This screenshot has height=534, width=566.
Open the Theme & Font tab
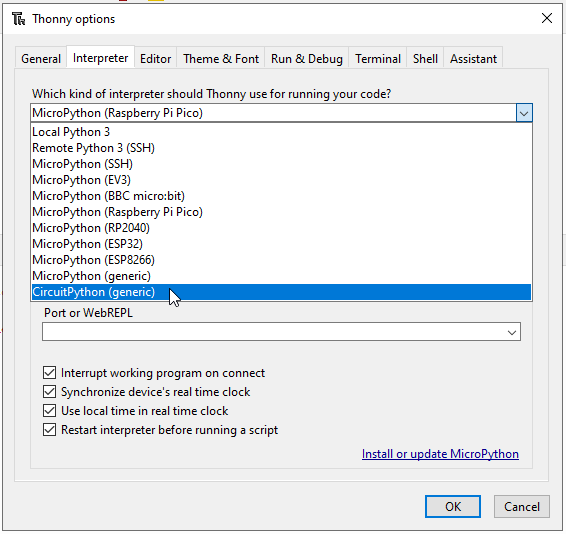(221, 58)
